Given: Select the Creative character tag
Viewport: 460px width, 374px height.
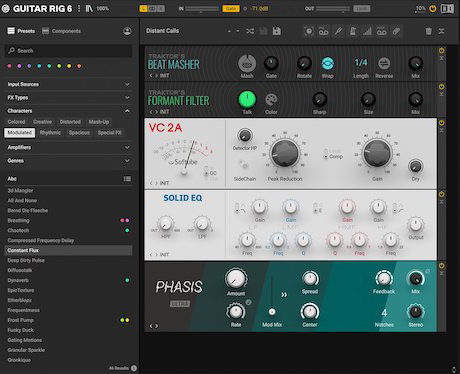Looking at the screenshot, I should pyautogui.click(x=42, y=122).
